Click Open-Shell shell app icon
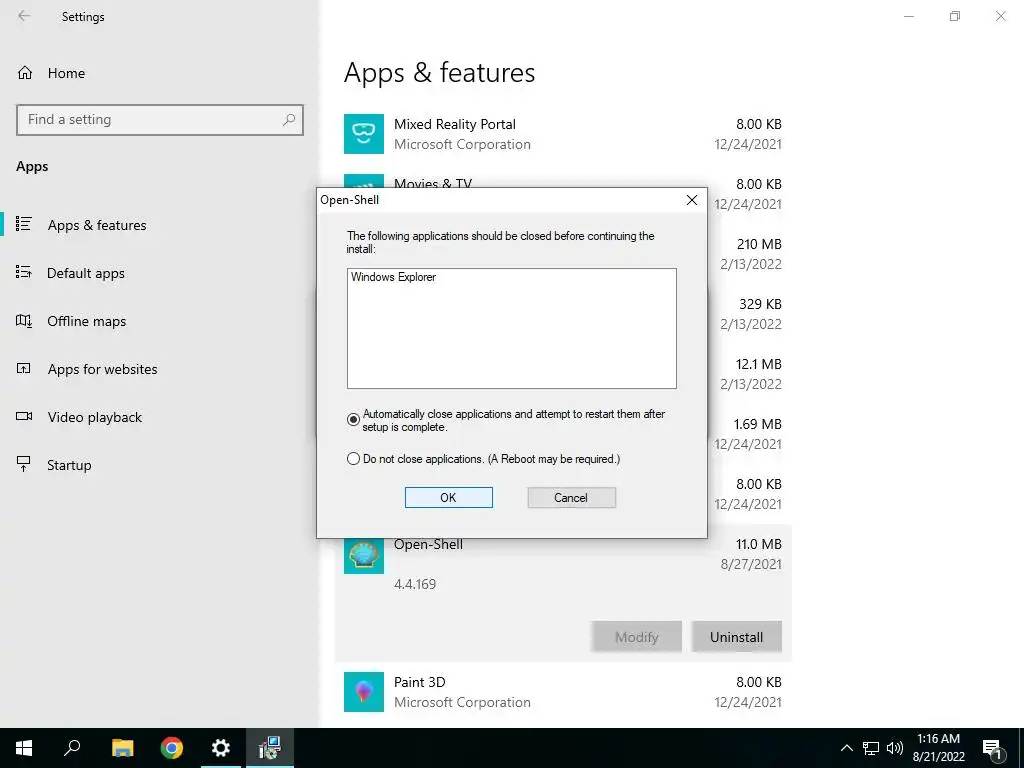This screenshot has height=768, width=1024. tap(364, 554)
